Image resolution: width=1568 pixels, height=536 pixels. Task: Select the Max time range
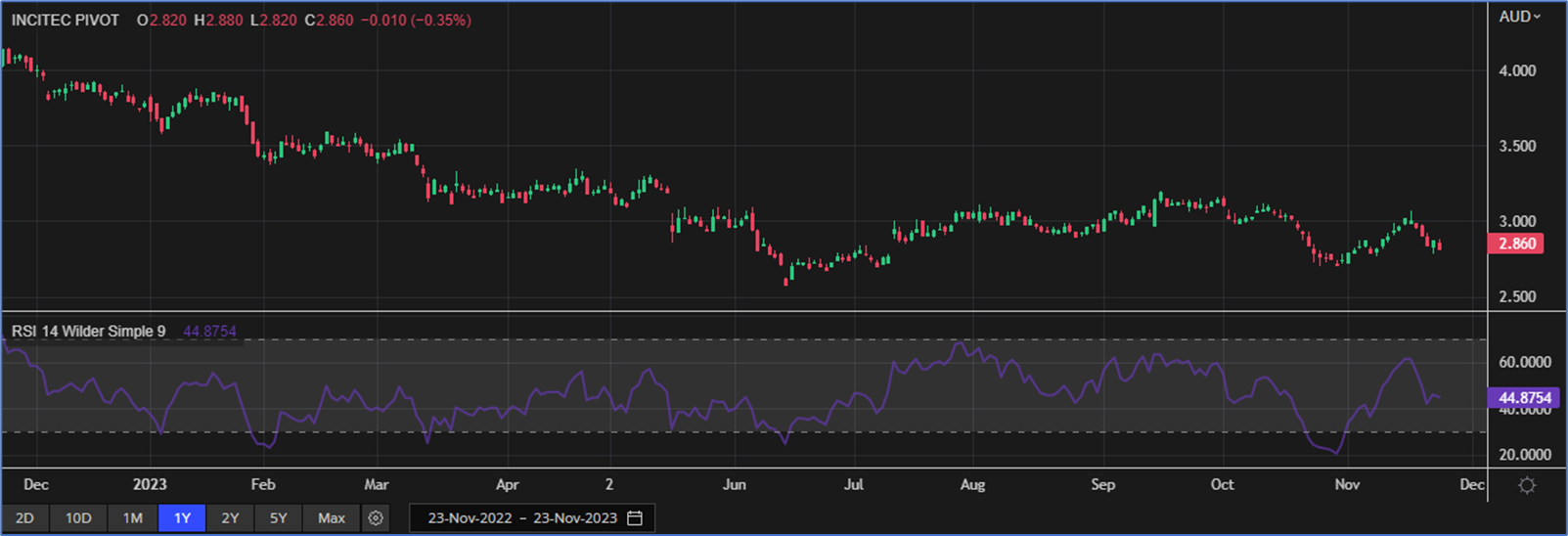332,518
